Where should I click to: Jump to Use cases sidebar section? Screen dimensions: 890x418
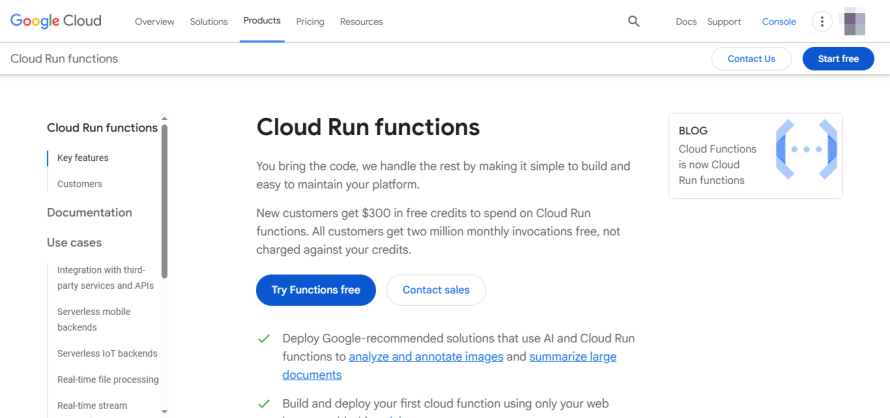(x=74, y=243)
